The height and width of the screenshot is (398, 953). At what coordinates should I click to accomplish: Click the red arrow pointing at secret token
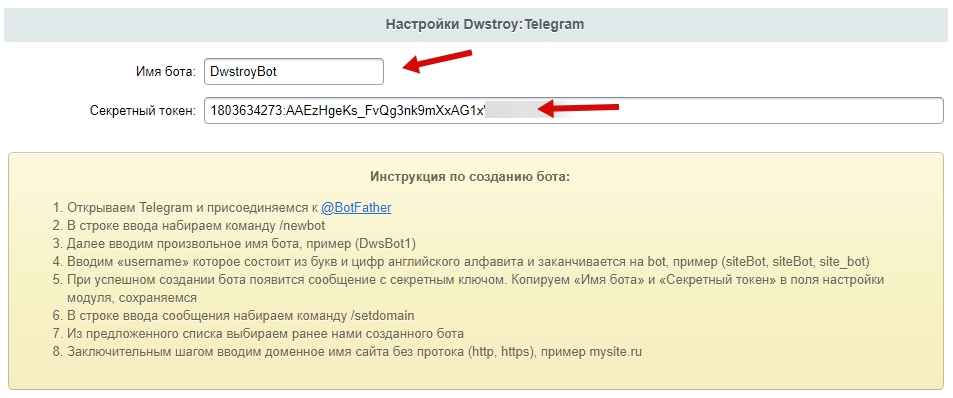(x=580, y=109)
